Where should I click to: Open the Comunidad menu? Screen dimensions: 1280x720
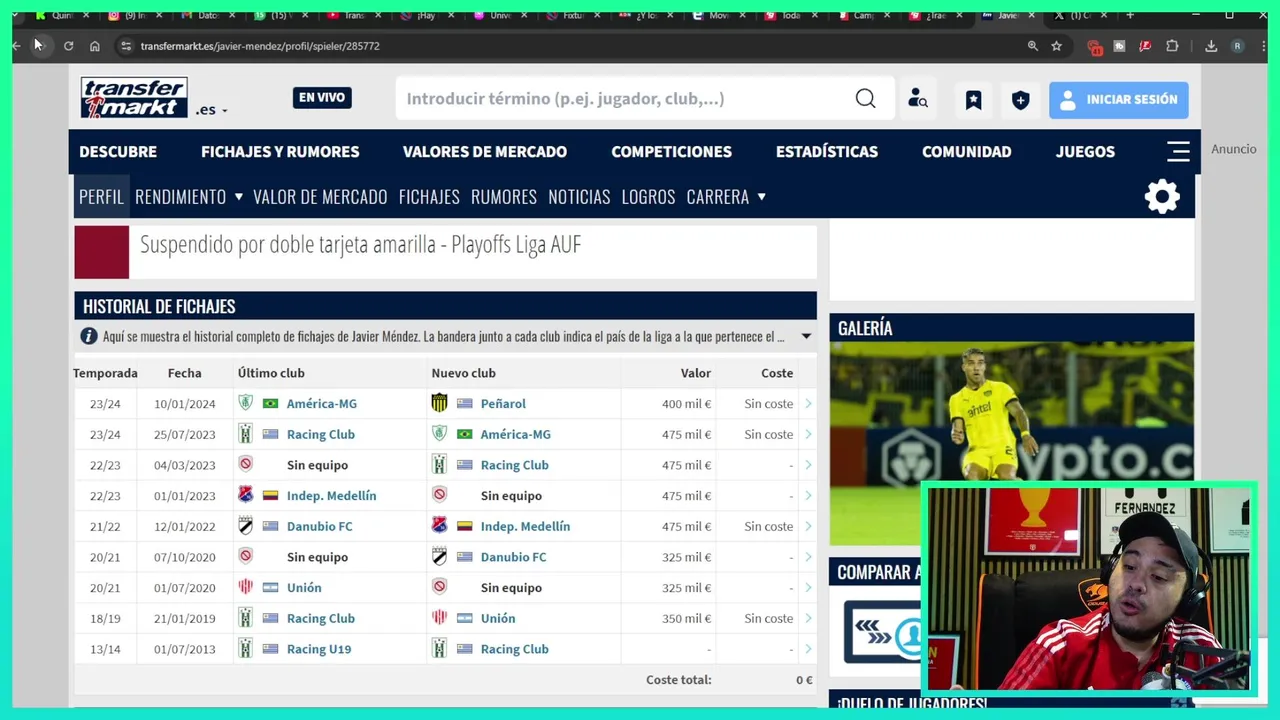click(967, 152)
